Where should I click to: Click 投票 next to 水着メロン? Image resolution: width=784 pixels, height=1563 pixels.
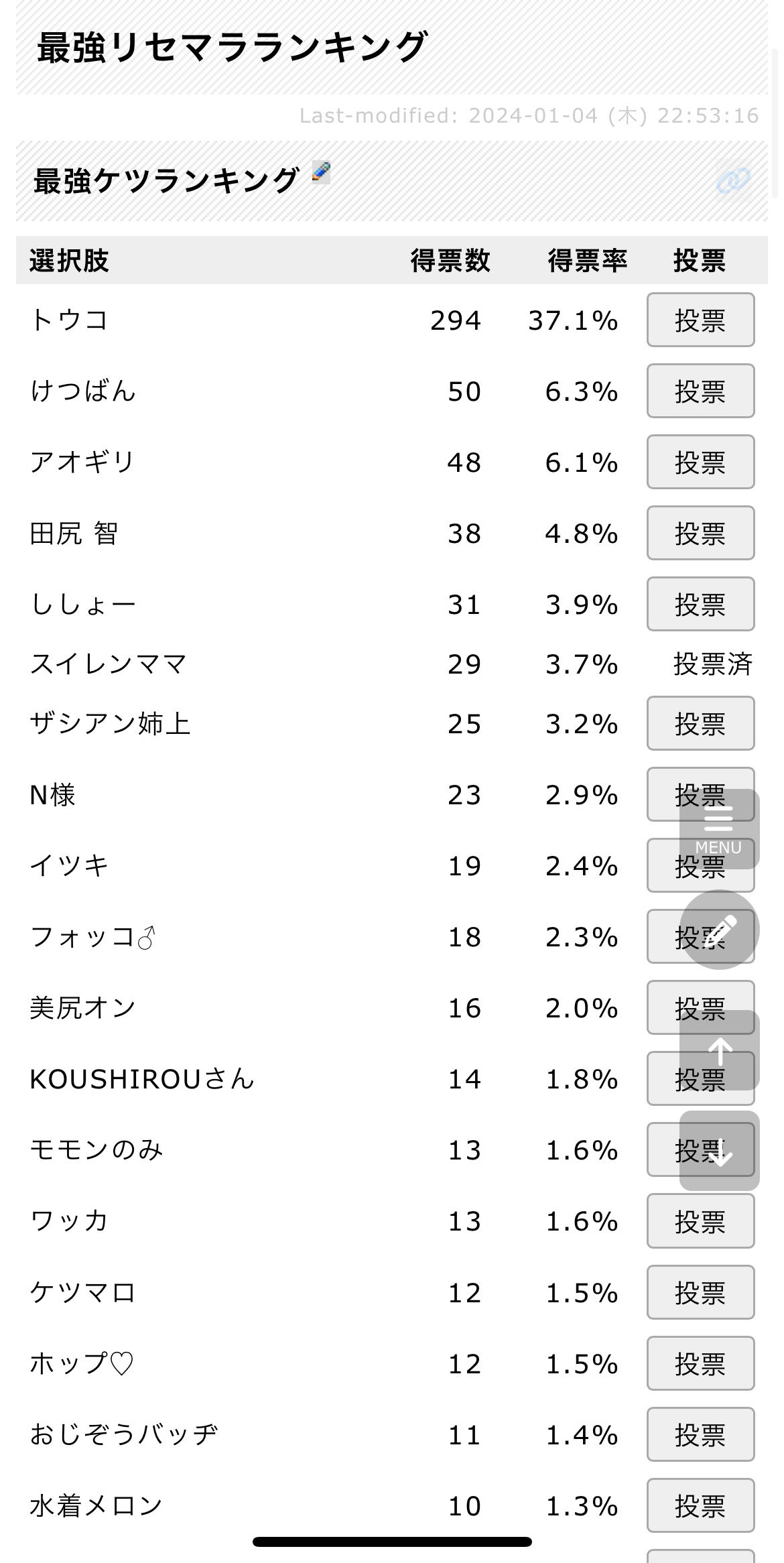(700, 1505)
